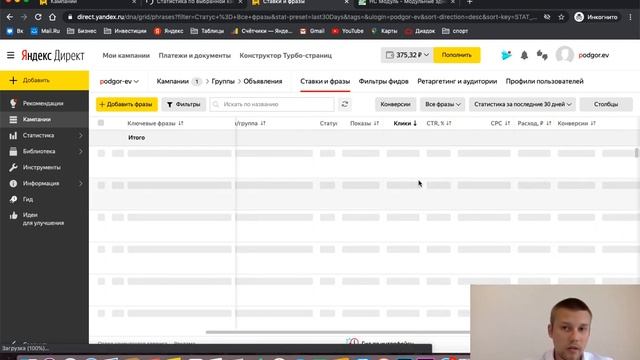Open the Gmail bookmark

pos(312,31)
